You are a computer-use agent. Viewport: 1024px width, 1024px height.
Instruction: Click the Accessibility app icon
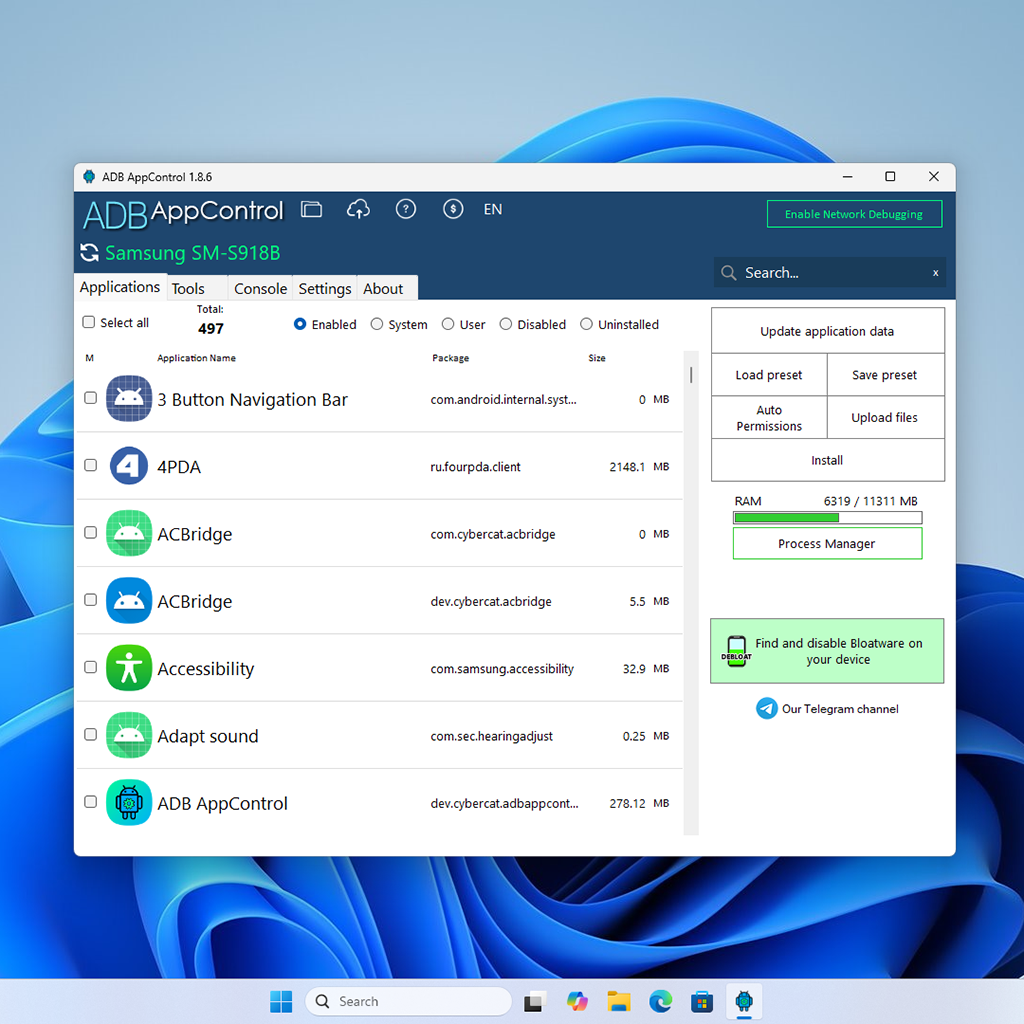point(129,667)
